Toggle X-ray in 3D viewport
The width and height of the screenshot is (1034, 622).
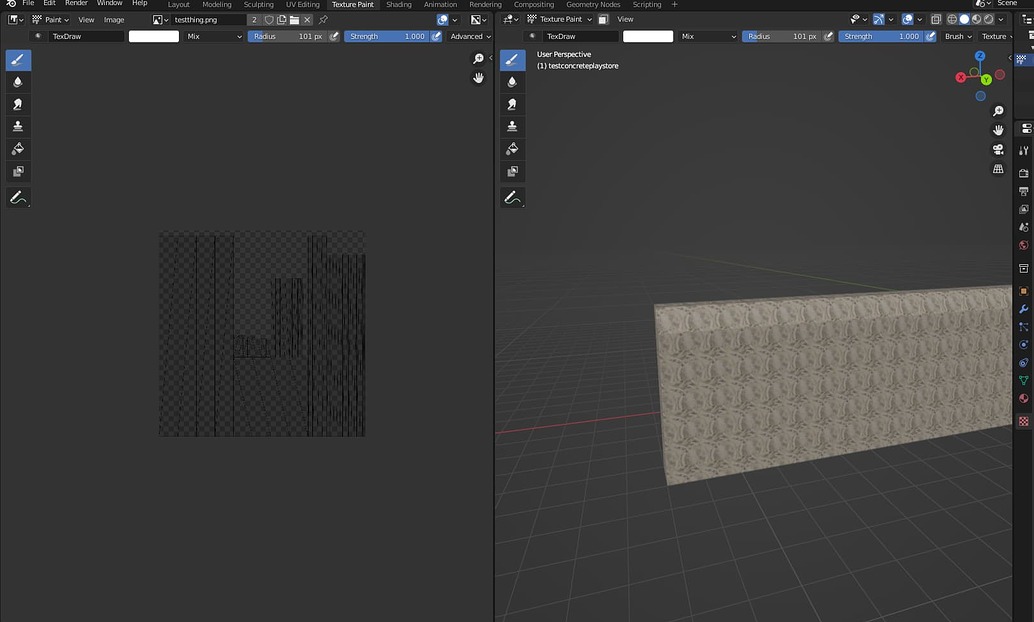pos(936,19)
